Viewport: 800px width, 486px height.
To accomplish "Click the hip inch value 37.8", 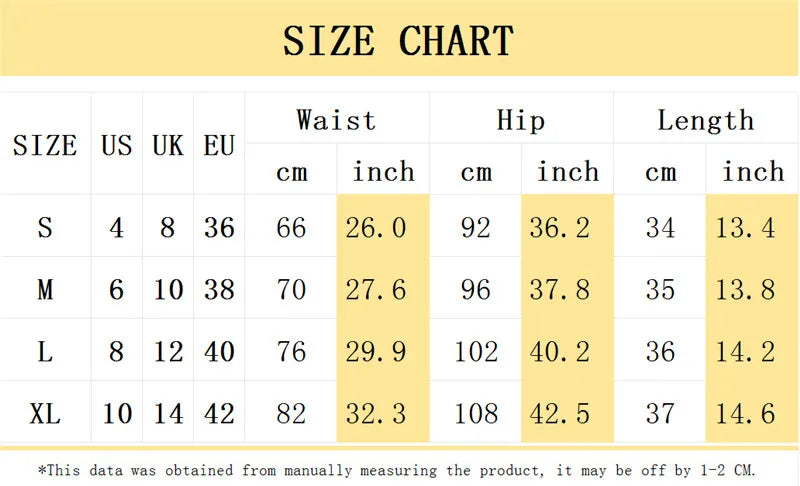I will tap(560, 290).
